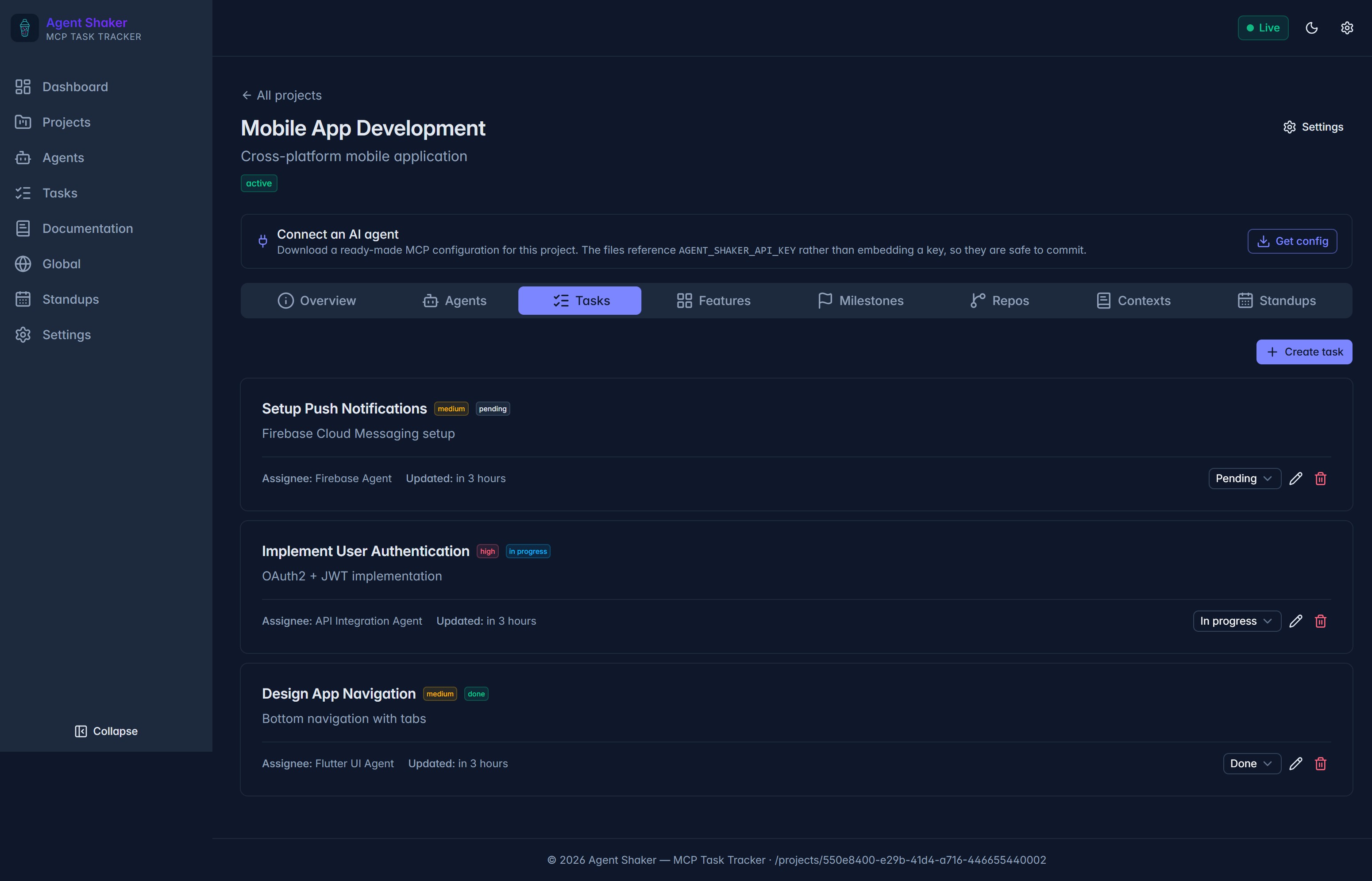Click the Setup Push Notifications title
Screen dimensions: 1372x881
pos(344,409)
